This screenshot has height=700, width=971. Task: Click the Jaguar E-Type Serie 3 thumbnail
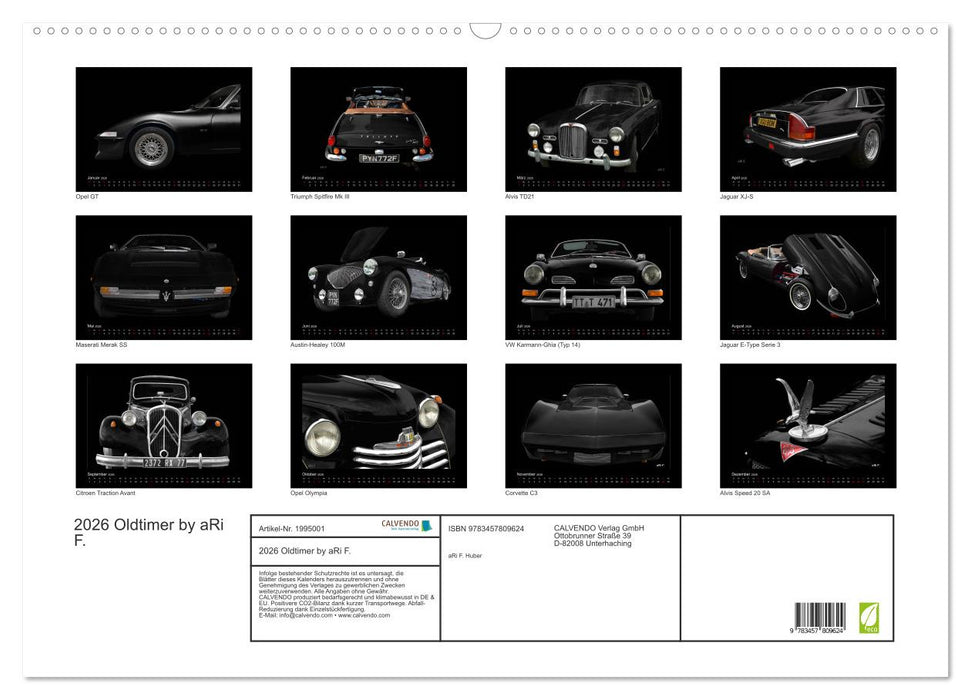[807, 274]
